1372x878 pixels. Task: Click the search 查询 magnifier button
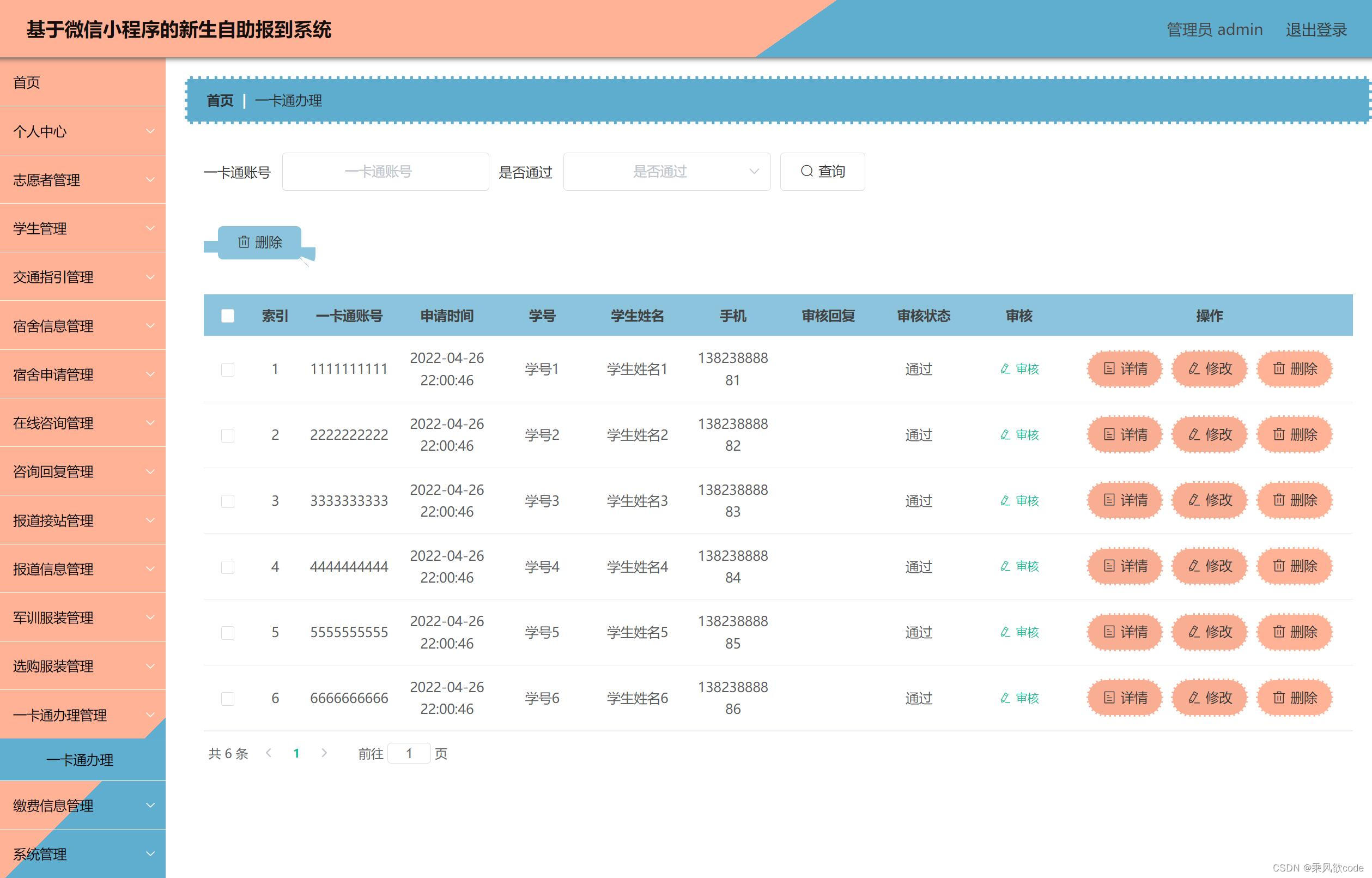coord(822,172)
